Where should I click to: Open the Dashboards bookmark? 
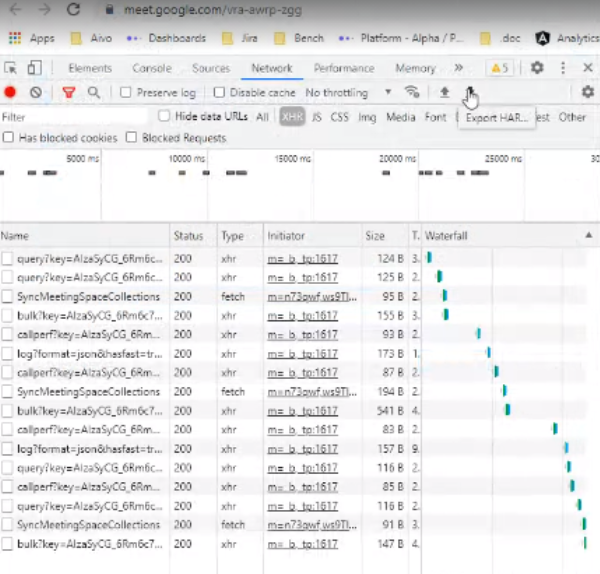[166, 38]
